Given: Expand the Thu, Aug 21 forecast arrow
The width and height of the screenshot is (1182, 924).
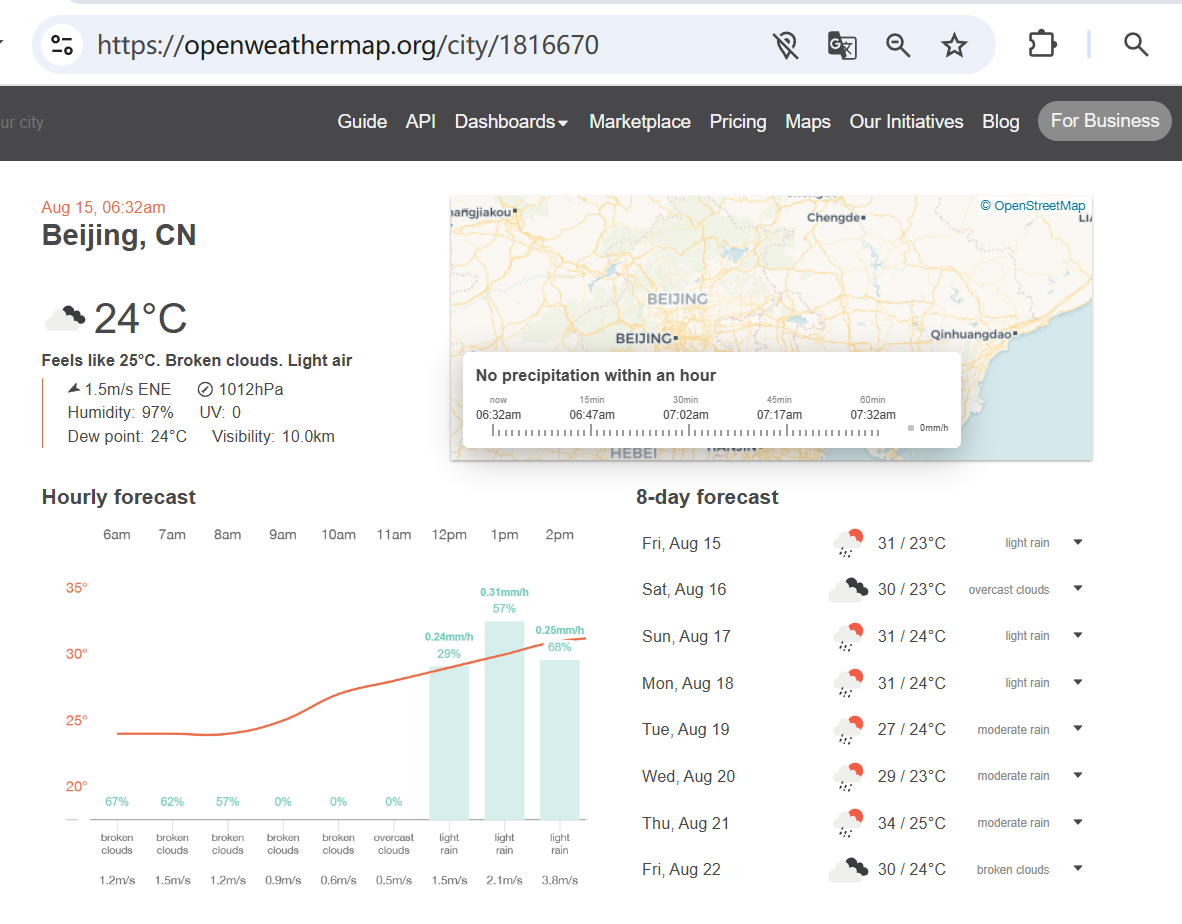Looking at the screenshot, I should point(1078,823).
